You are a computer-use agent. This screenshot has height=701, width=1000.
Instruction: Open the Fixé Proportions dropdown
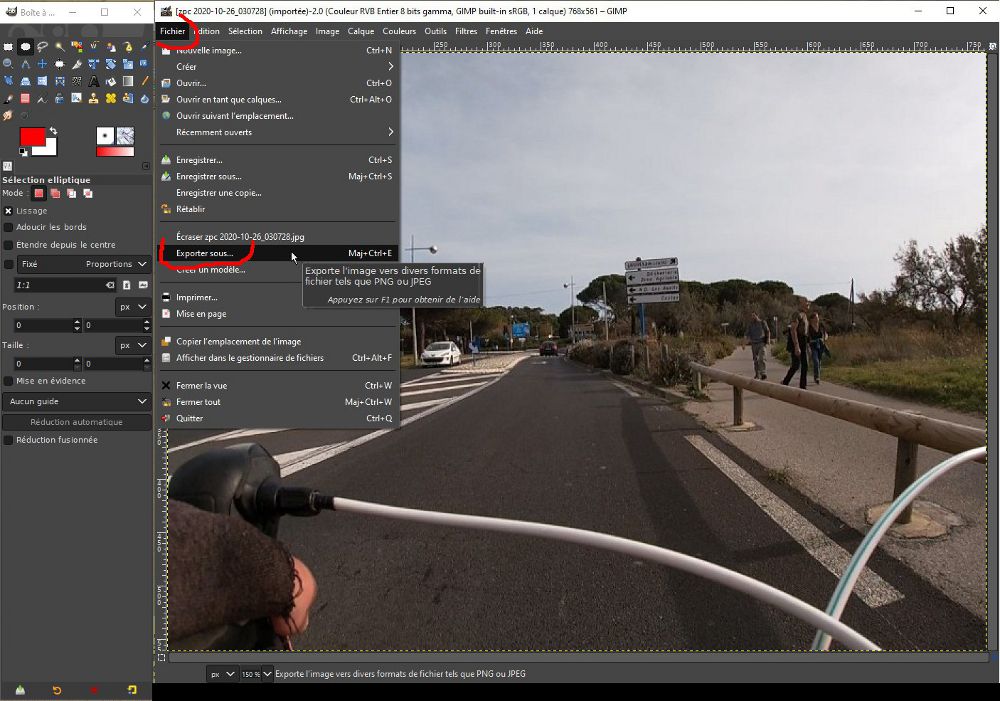coord(83,264)
